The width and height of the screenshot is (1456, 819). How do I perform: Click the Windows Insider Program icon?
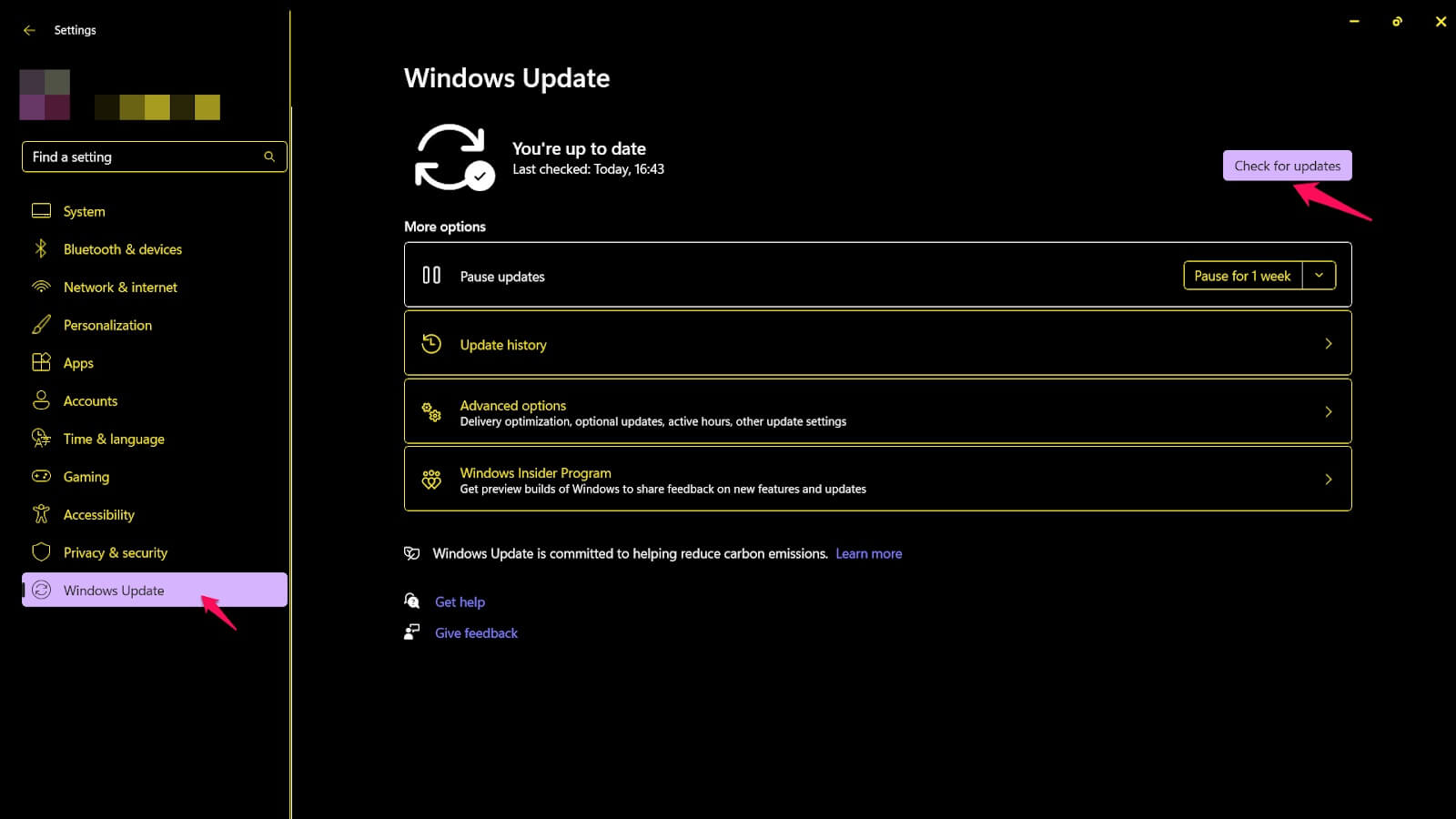pos(430,479)
